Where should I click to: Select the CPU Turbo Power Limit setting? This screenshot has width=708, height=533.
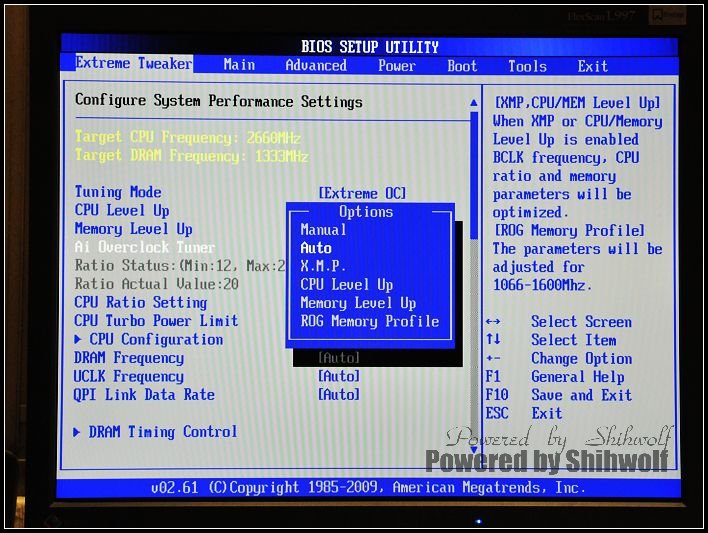(x=156, y=321)
